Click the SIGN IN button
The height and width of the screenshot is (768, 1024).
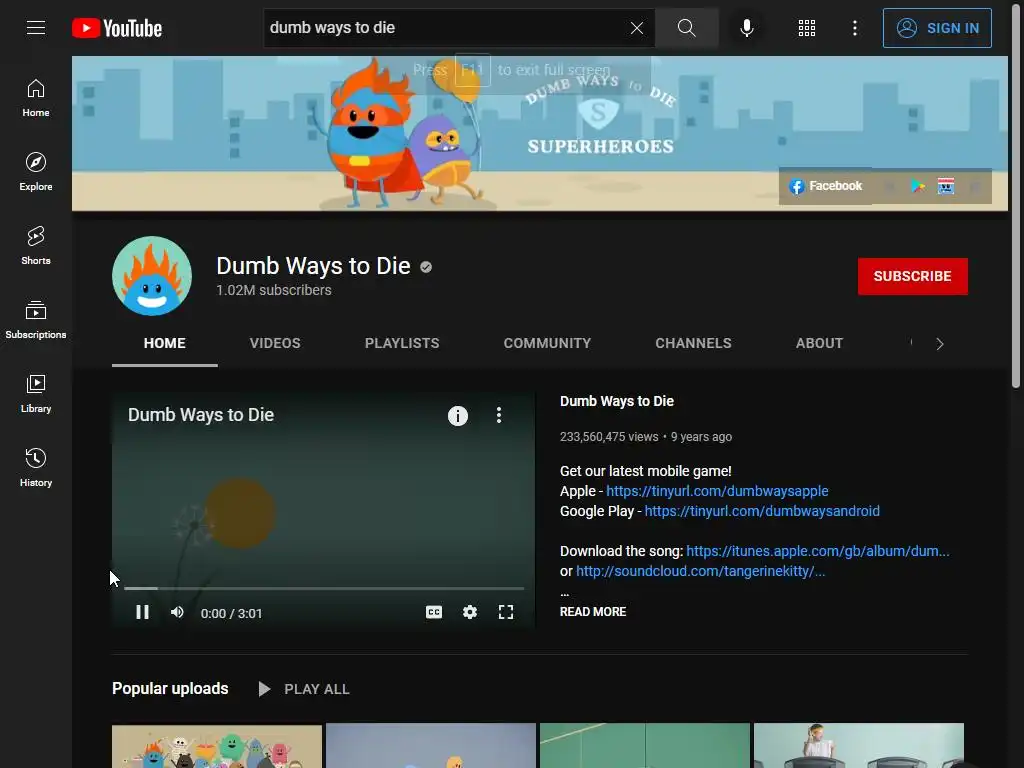[x=937, y=28]
